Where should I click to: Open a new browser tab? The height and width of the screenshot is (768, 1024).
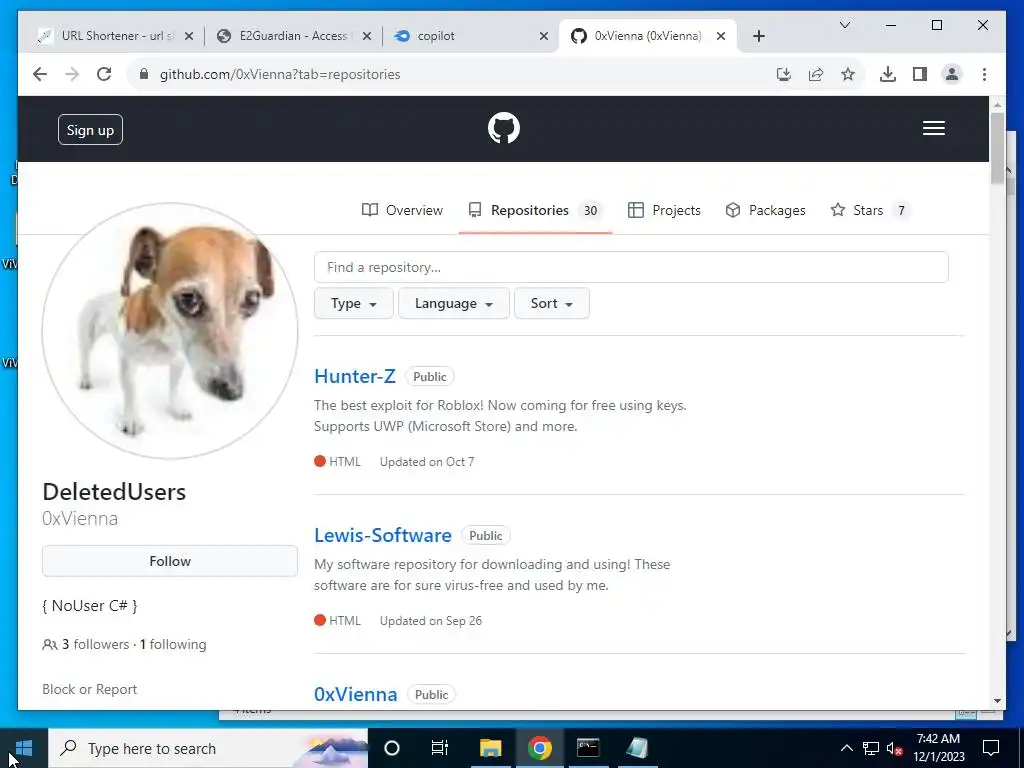tap(758, 36)
